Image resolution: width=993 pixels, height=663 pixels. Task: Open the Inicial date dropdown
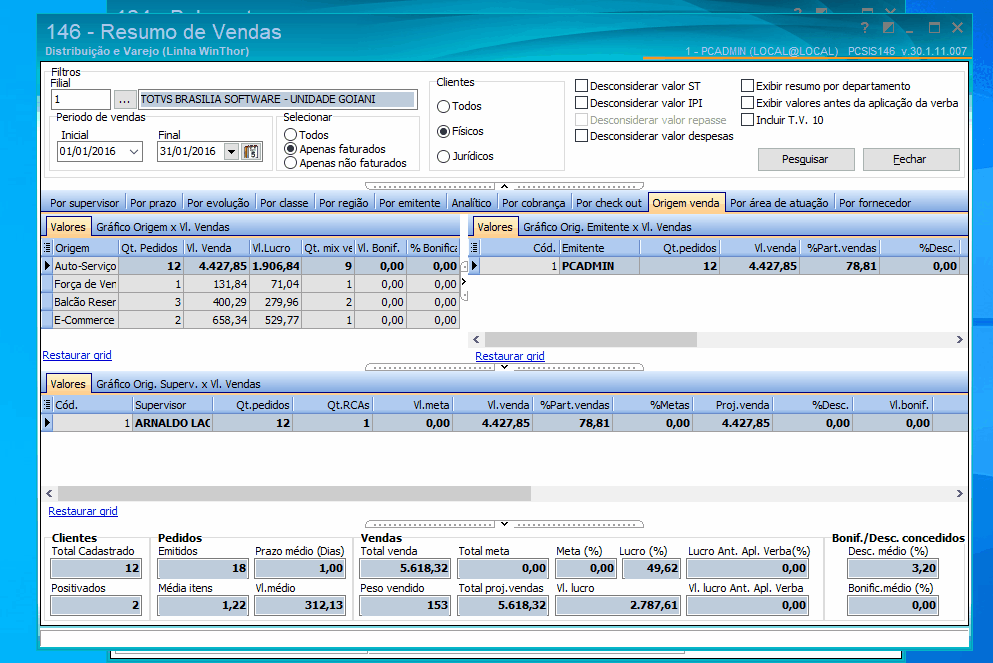(x=134, y=151)
